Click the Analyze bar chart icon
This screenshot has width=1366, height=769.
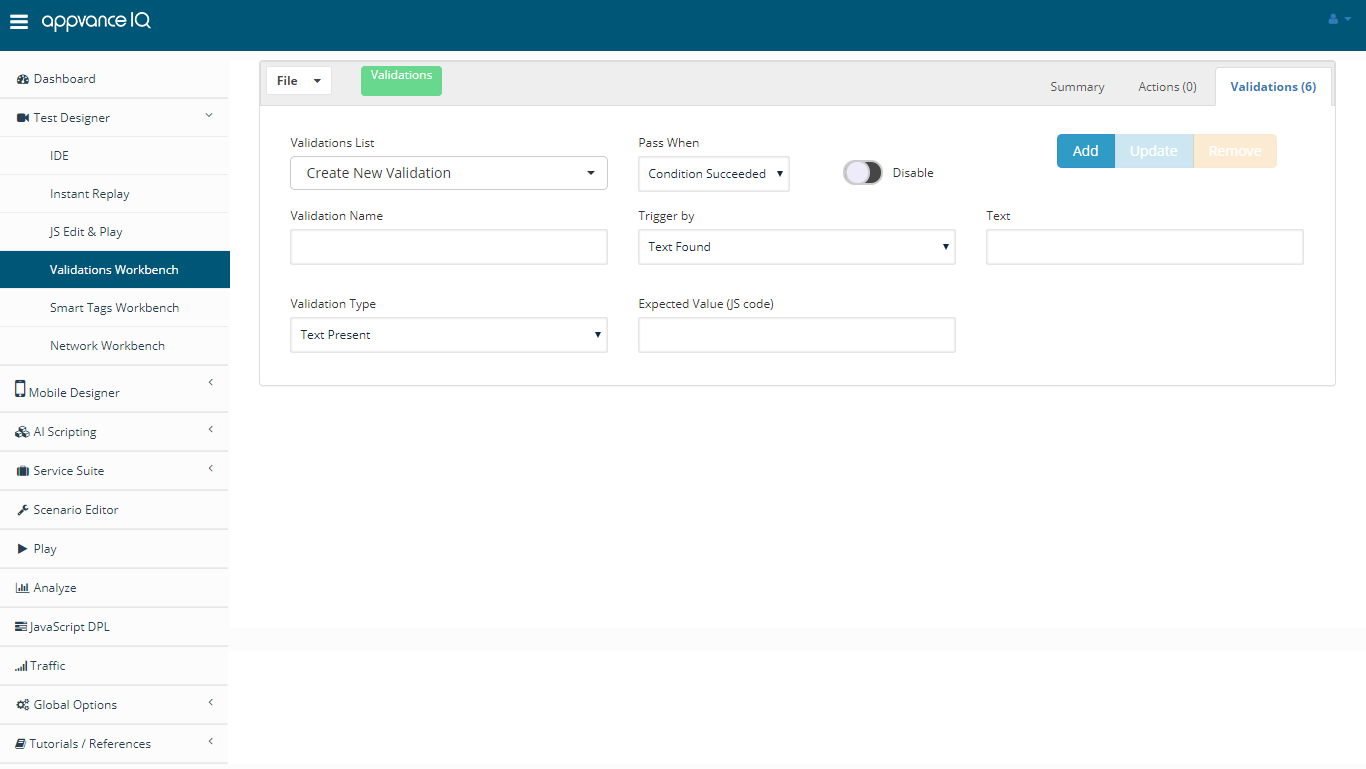[23, 588]
